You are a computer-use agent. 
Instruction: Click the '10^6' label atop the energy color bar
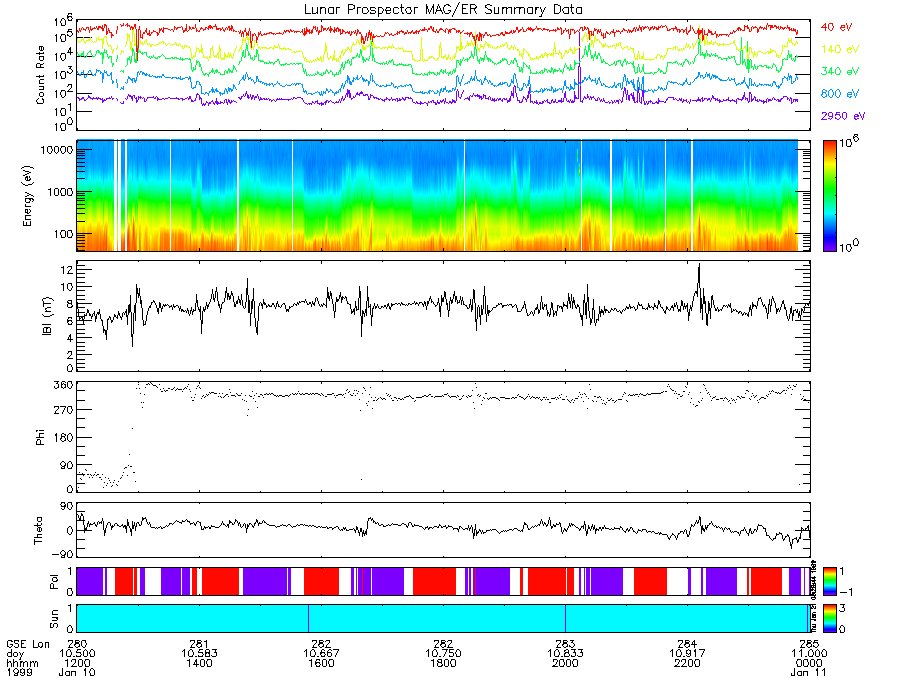(x=849, y=142)
